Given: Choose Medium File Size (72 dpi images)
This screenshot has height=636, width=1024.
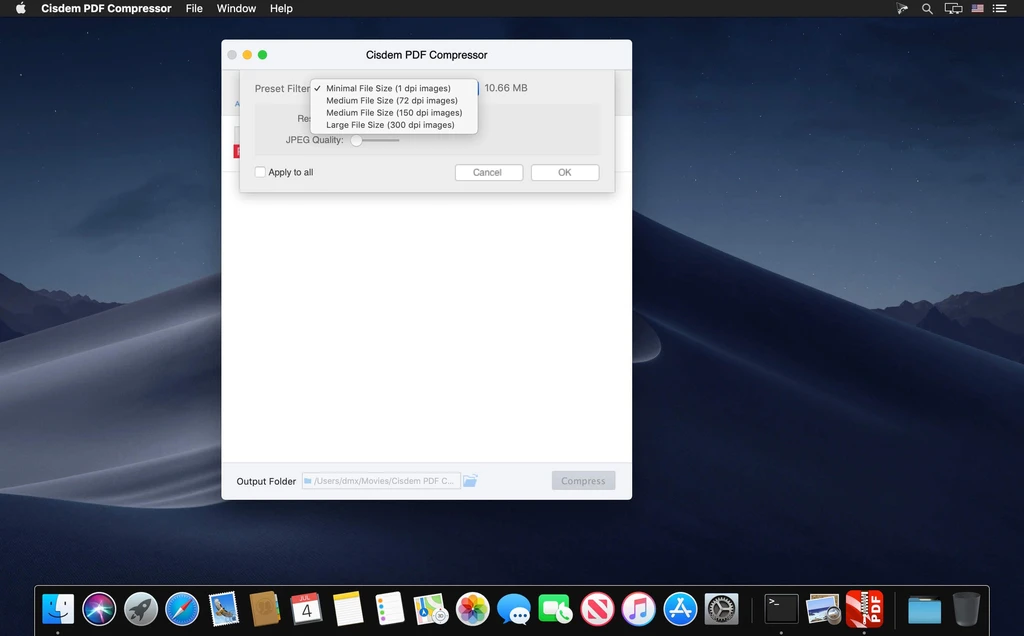Looking at the screenshot, I should [392, 101].
